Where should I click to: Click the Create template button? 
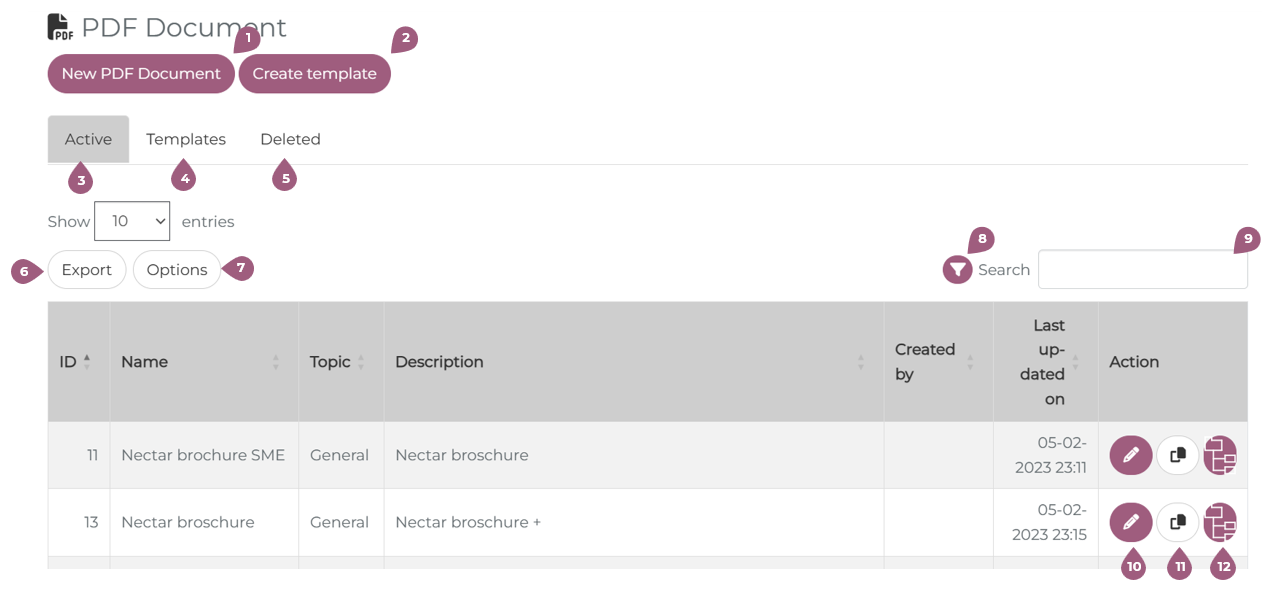[314, 74]
